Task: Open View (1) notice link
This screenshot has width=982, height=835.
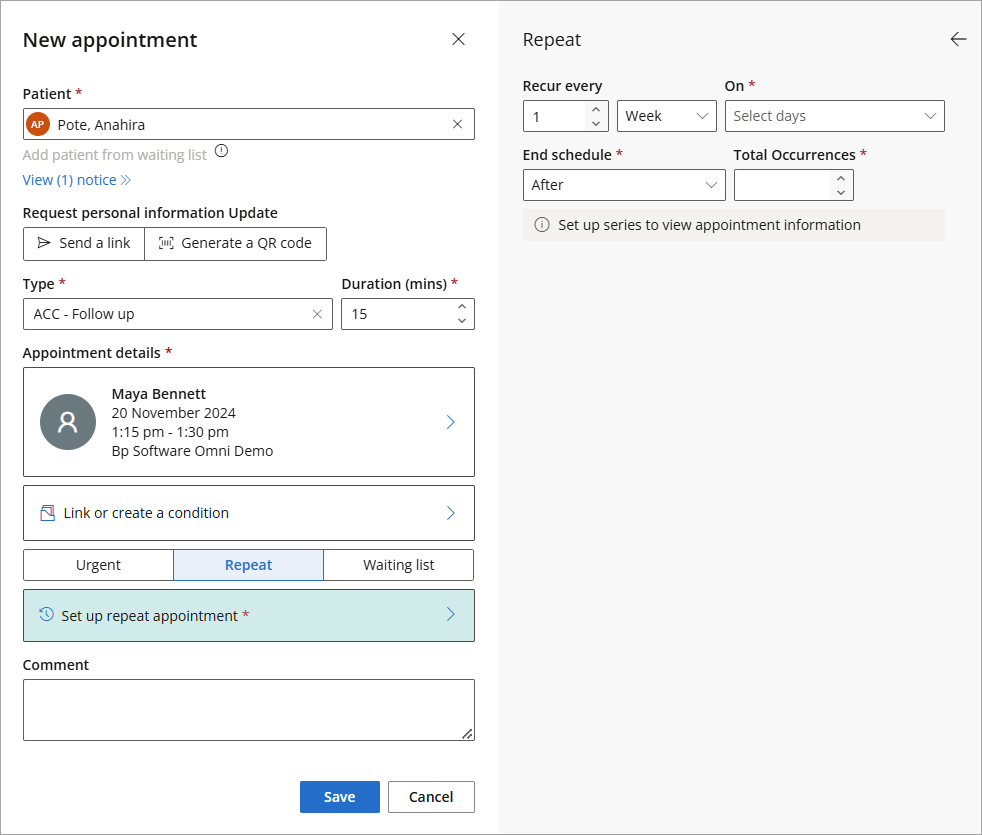Action: (76, 180)
